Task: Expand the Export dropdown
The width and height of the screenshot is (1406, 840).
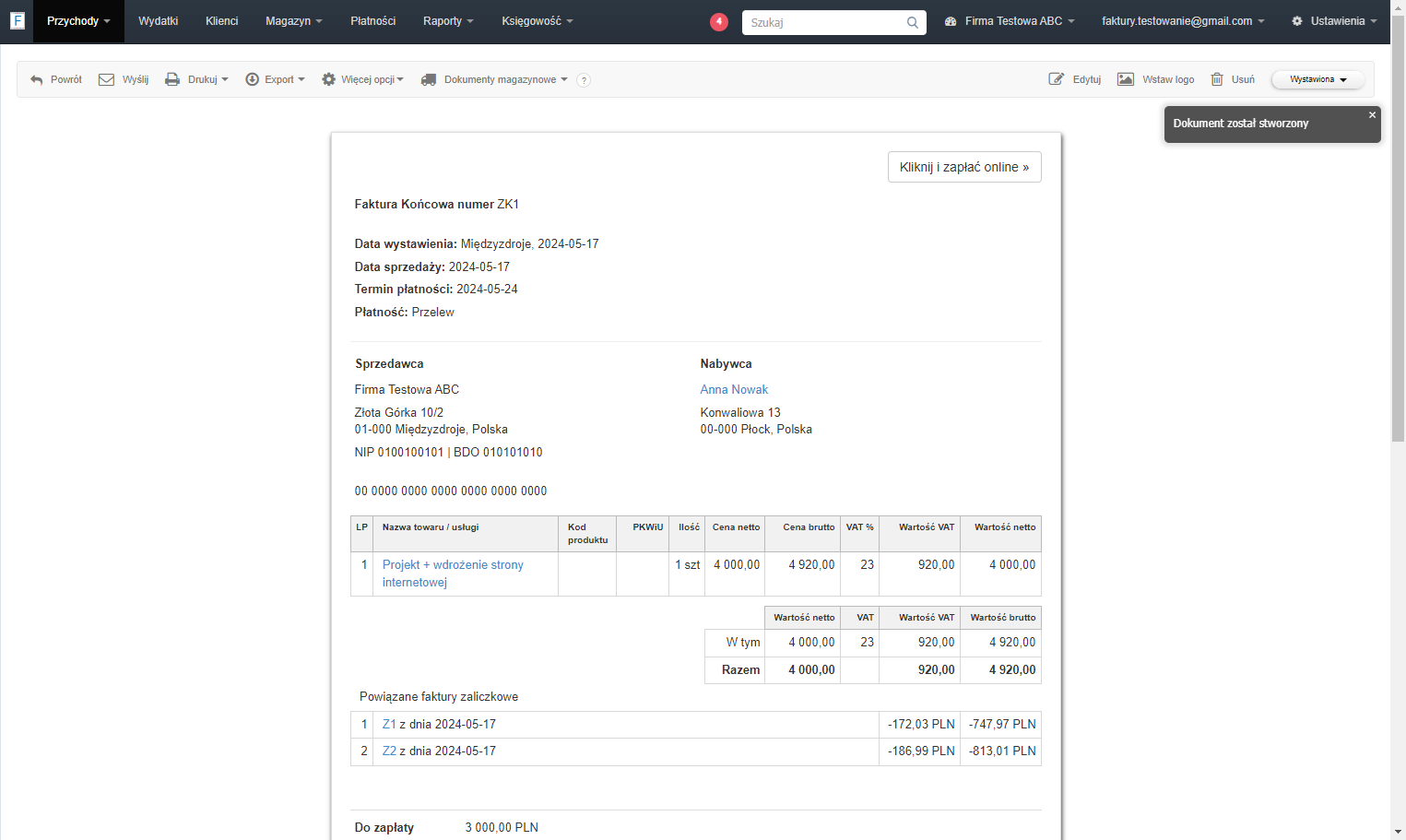Action: [275, 80]
